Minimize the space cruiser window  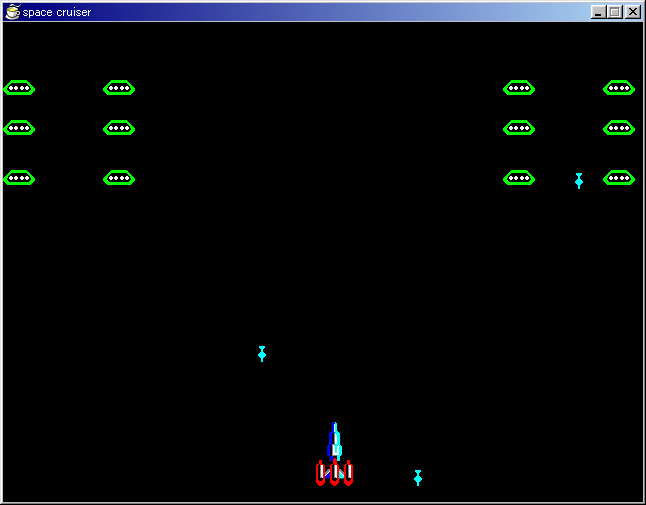pyautogui.click(x=599, y=12)
